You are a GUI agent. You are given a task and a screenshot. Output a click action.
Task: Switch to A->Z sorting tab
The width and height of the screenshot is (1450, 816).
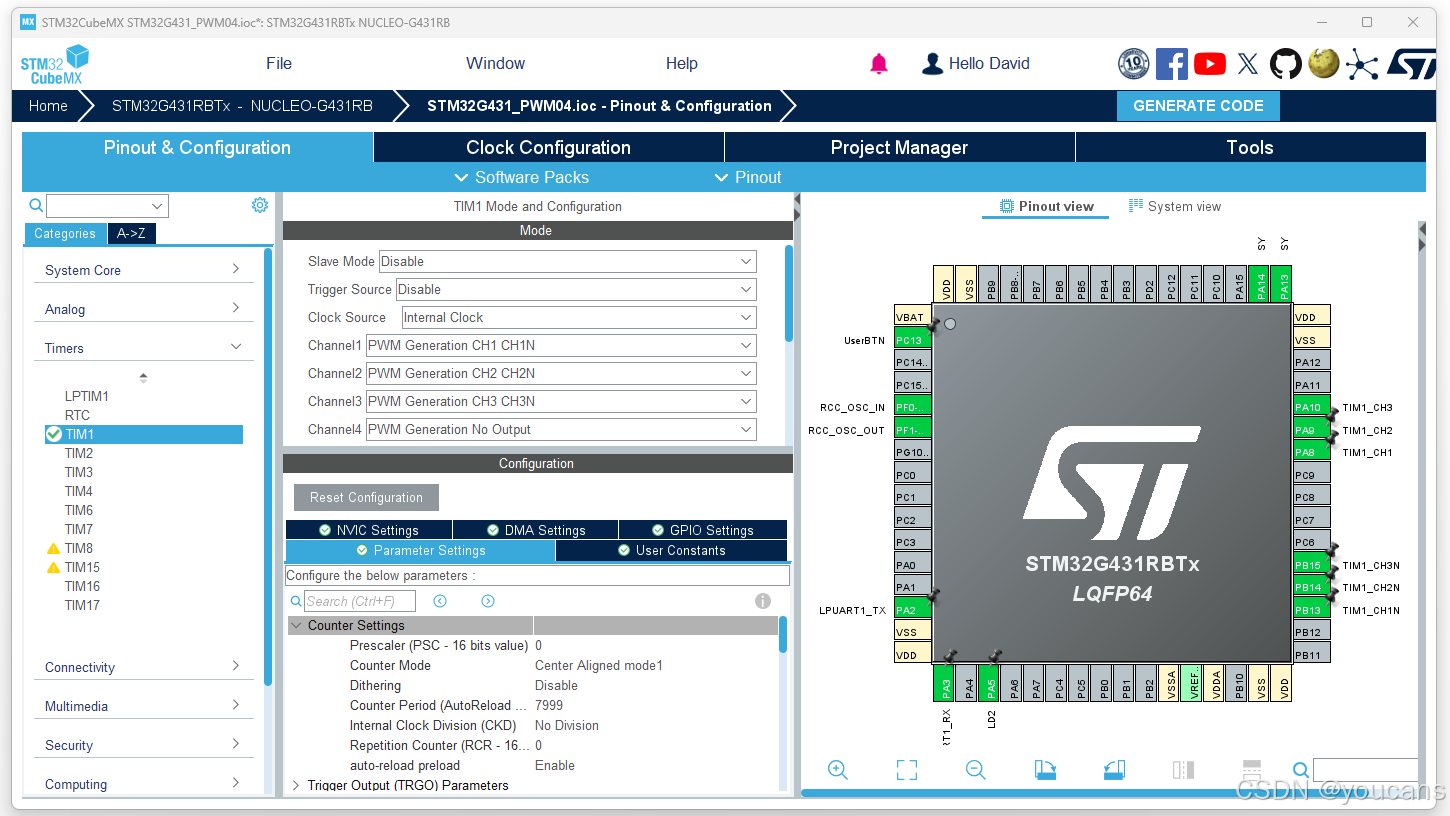coord(131,233)
